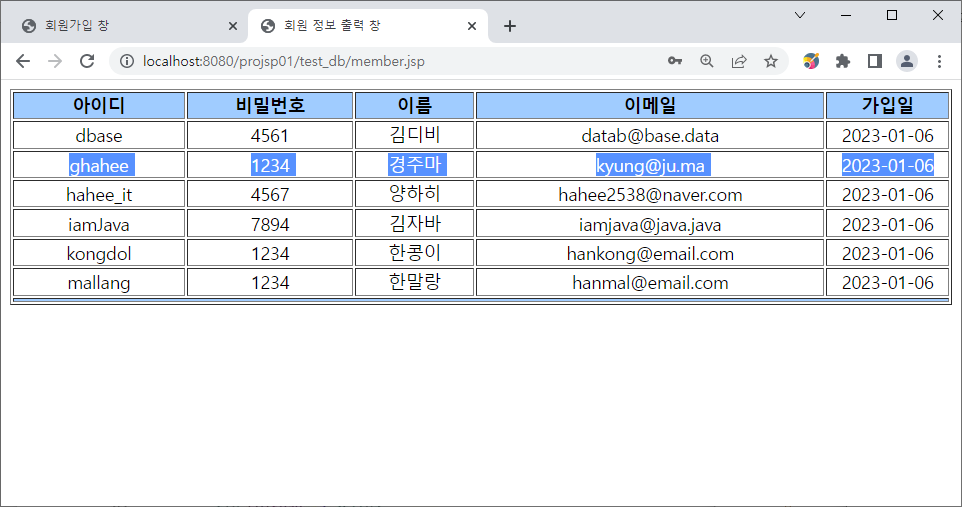Screen dimensions: 962x507
Task: Switch to the 회원가입 창 tab
Action: pyautogui.click(x=123, y=26)
